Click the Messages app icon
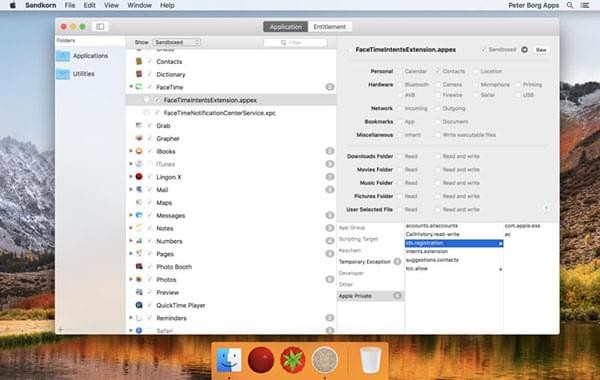The height and width of the screenshot is (380, 600). [139, 215]
